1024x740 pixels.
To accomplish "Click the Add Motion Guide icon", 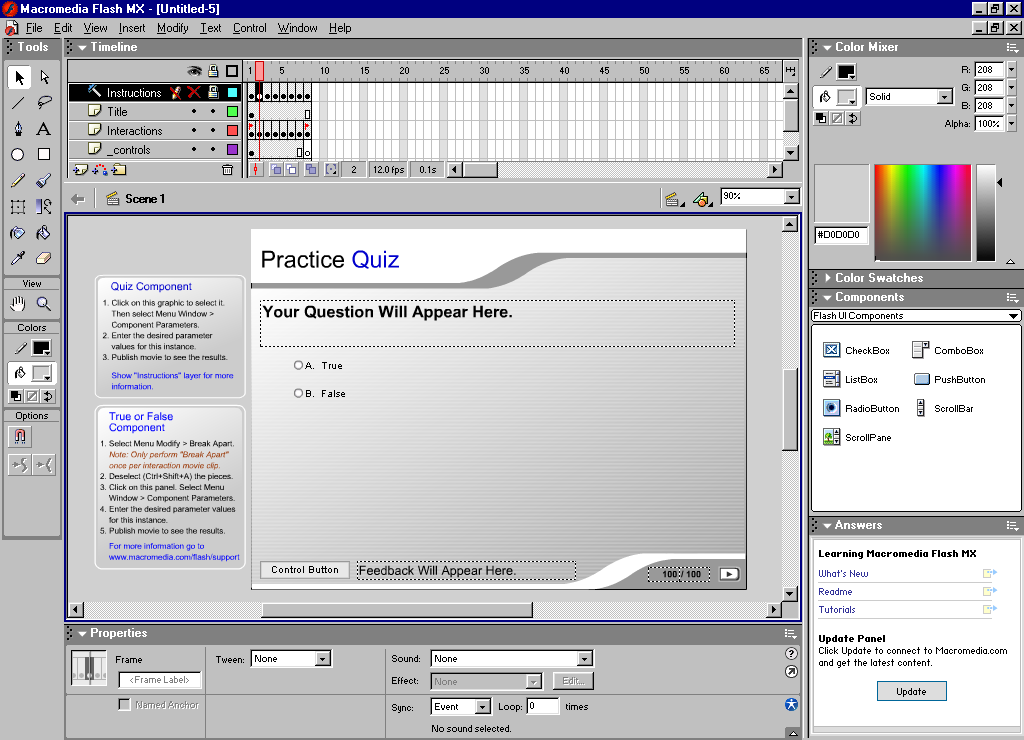I will (99, 170).
